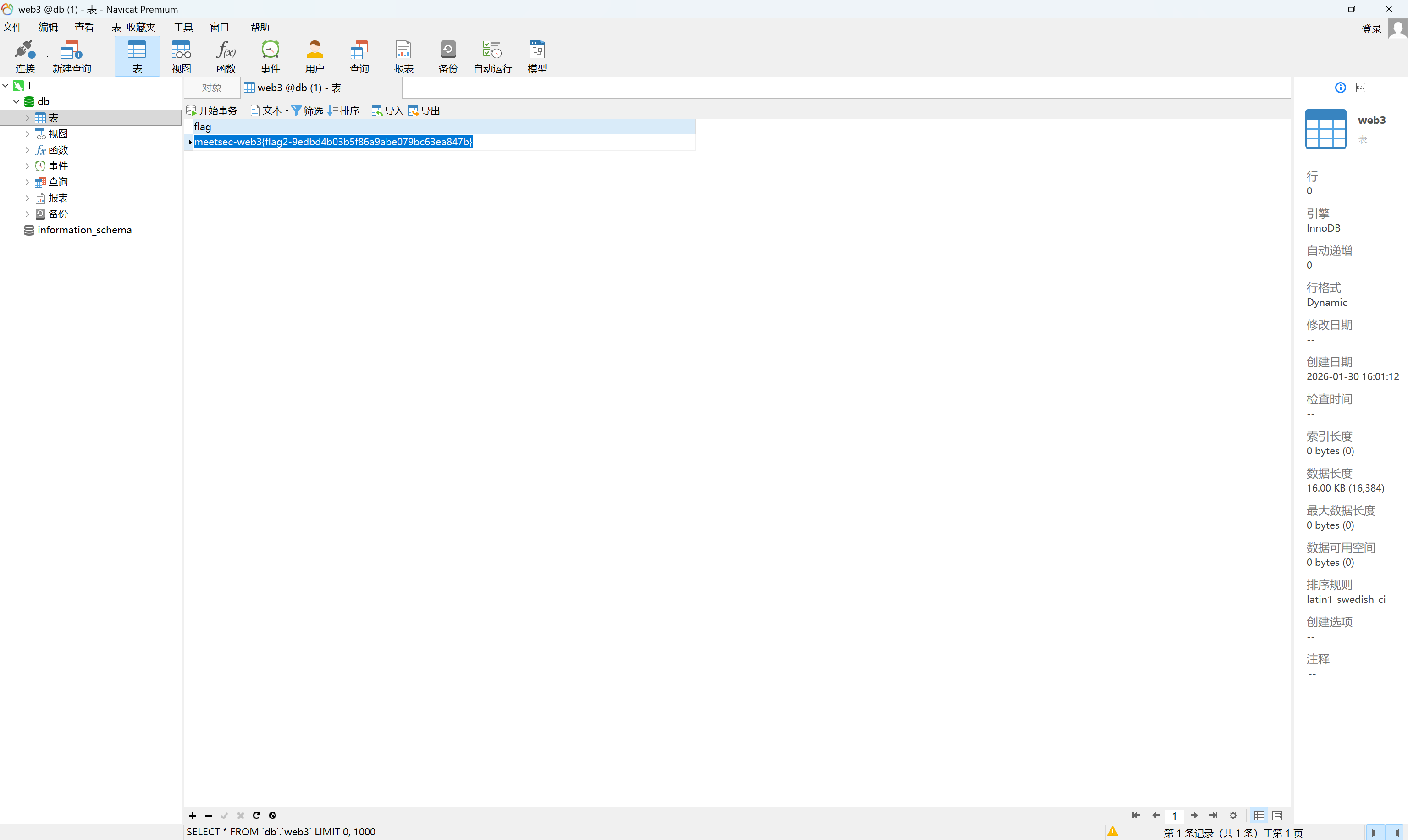Open the 备份 (Backup) toolbar icon
The height and width of the screenshot is (840, 1408).
click(447, 56)
